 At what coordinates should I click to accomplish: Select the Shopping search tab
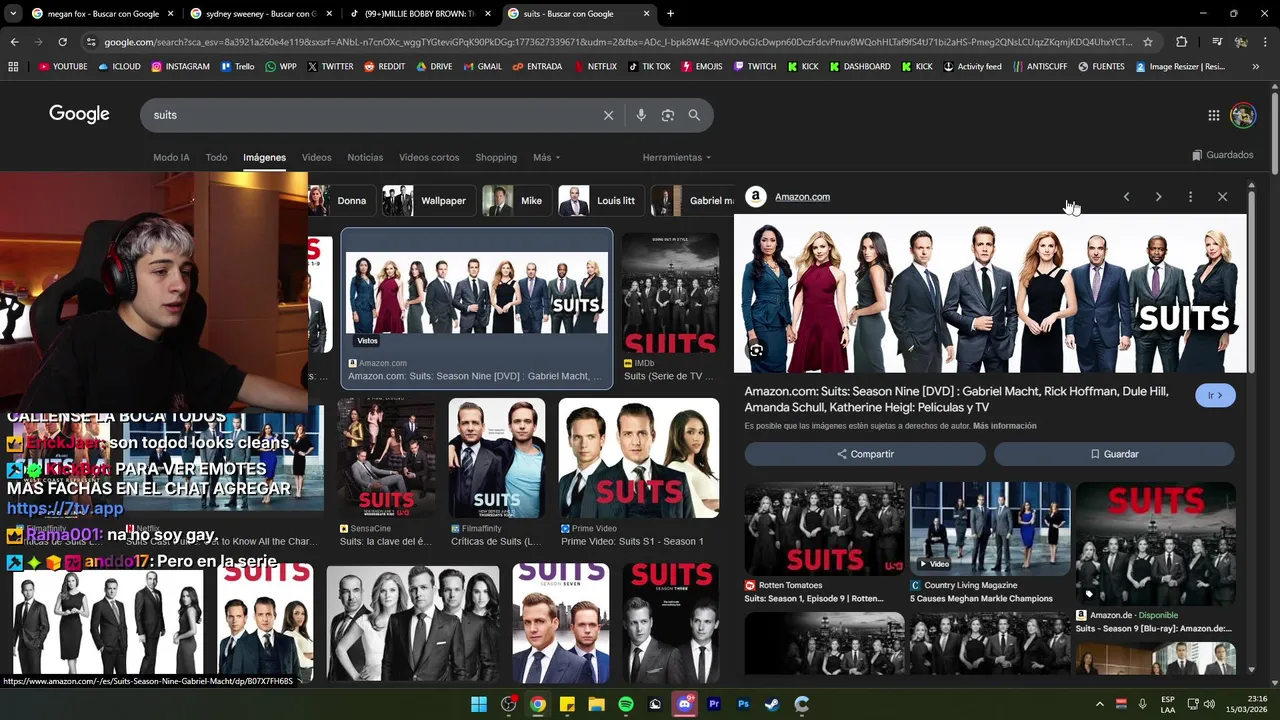pos(496,157)
